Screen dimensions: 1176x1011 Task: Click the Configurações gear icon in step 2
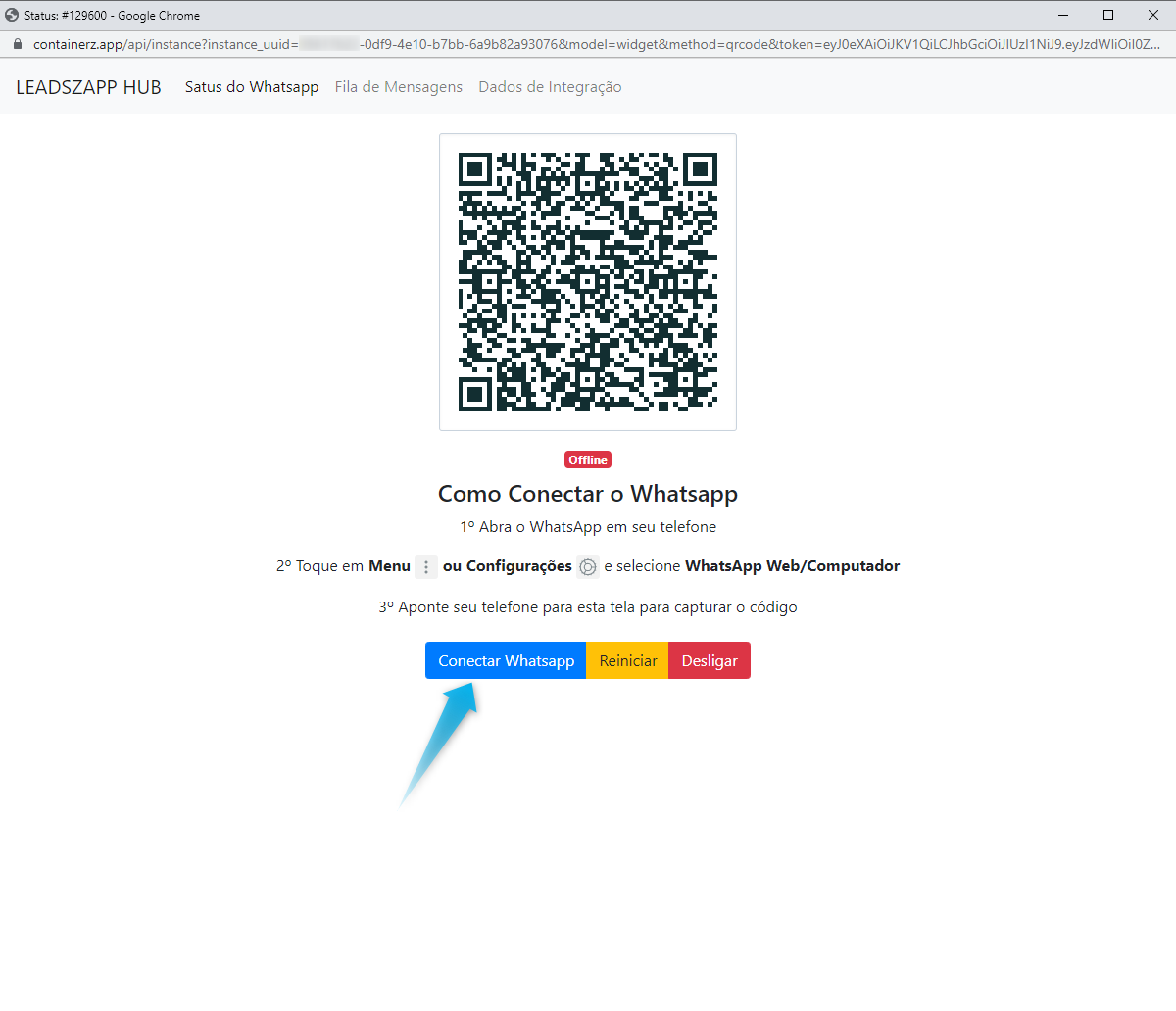tap(587, 566)
